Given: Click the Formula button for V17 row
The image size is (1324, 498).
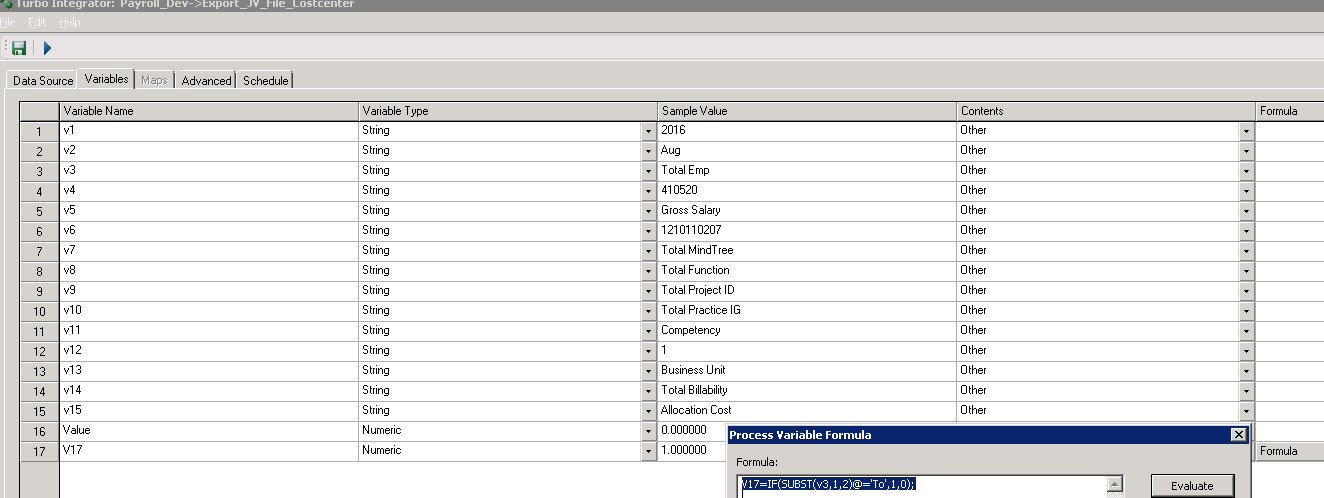Looking at the screenshot, I should click(1290, 451).
